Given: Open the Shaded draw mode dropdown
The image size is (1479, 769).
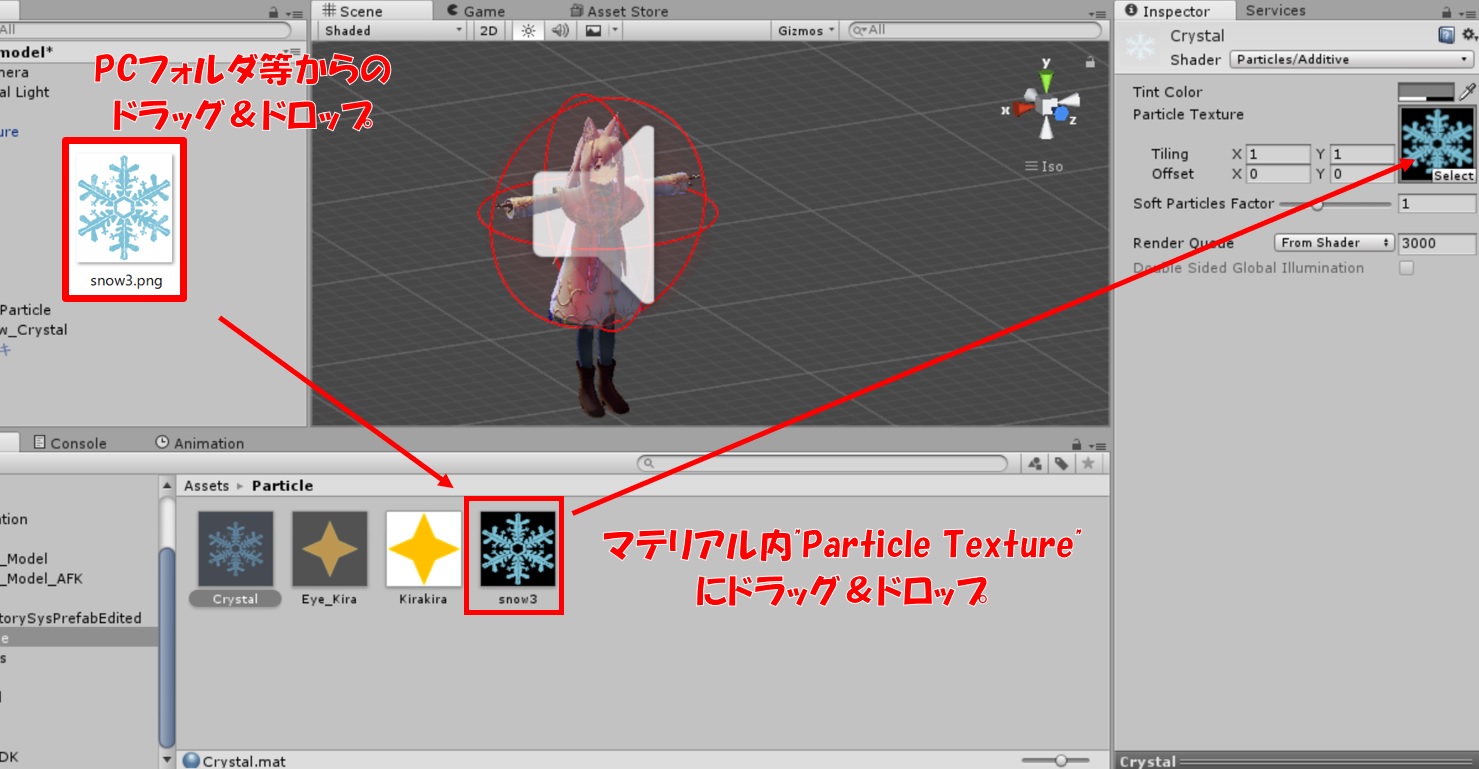Looking at the screenshot, I should point(394,30).
